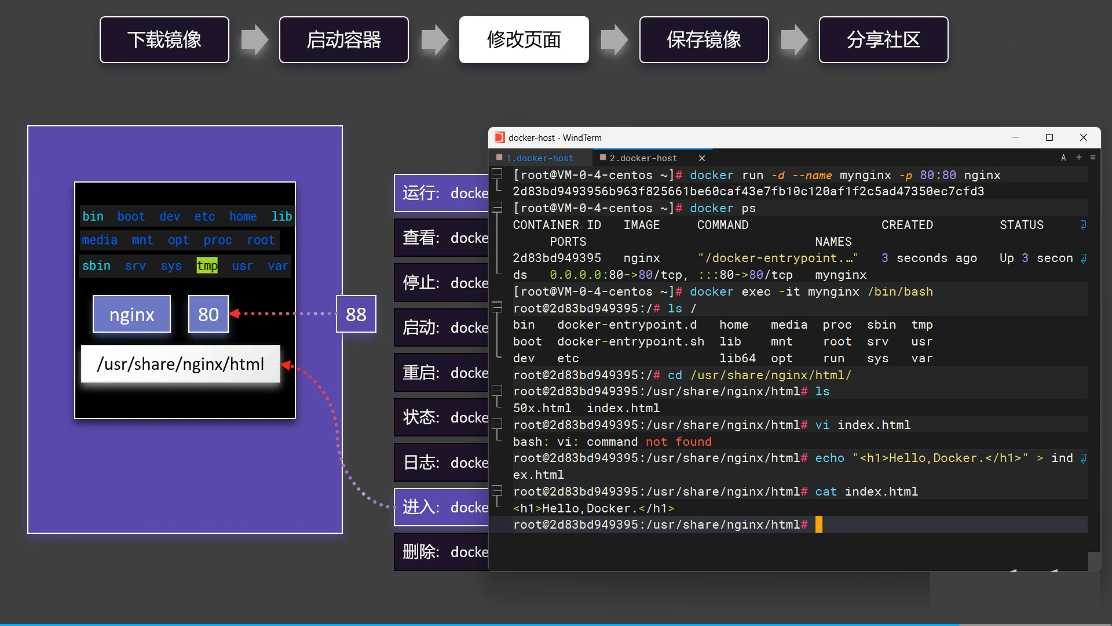Collapse the fold marker beside 'cat index.html'
The image size is (1112, 626).
[496, 491]
